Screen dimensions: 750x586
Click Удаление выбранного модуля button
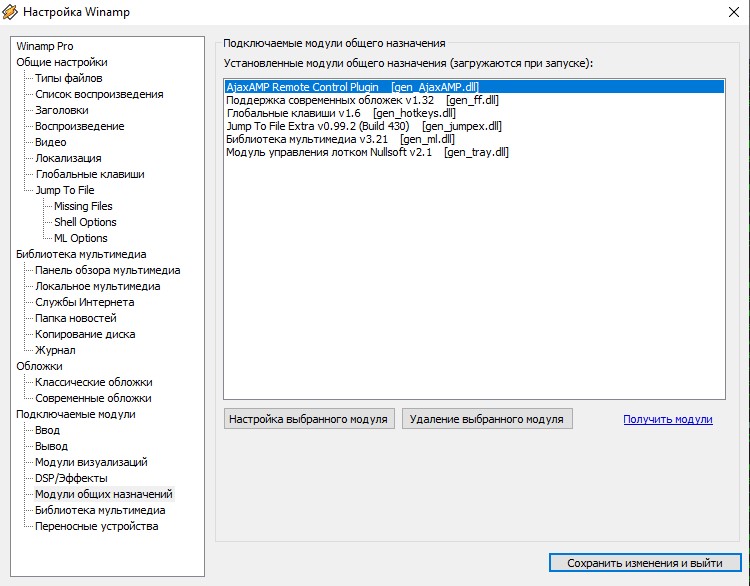coord(487,419)
